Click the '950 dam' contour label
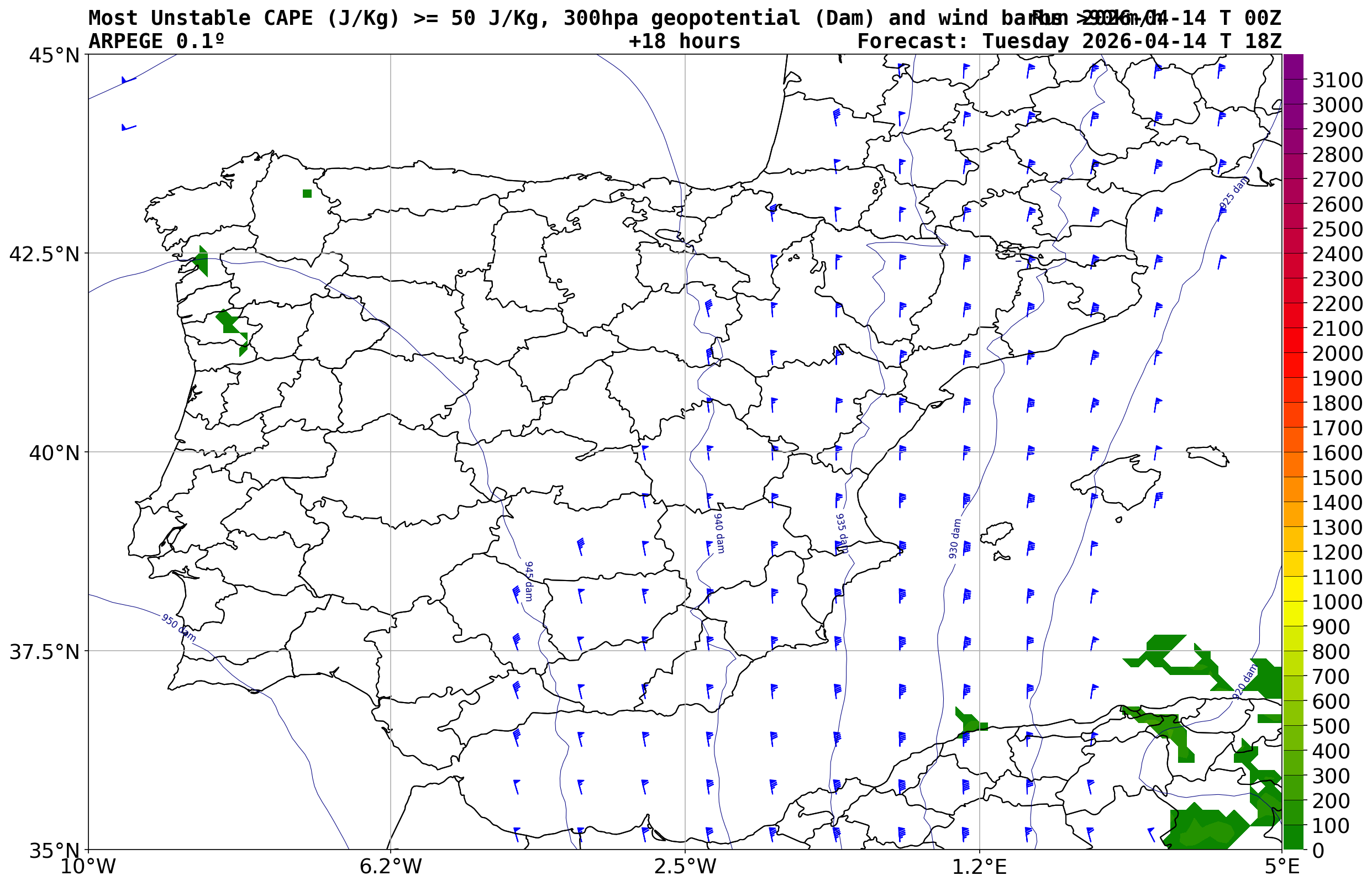 [178, 627]
